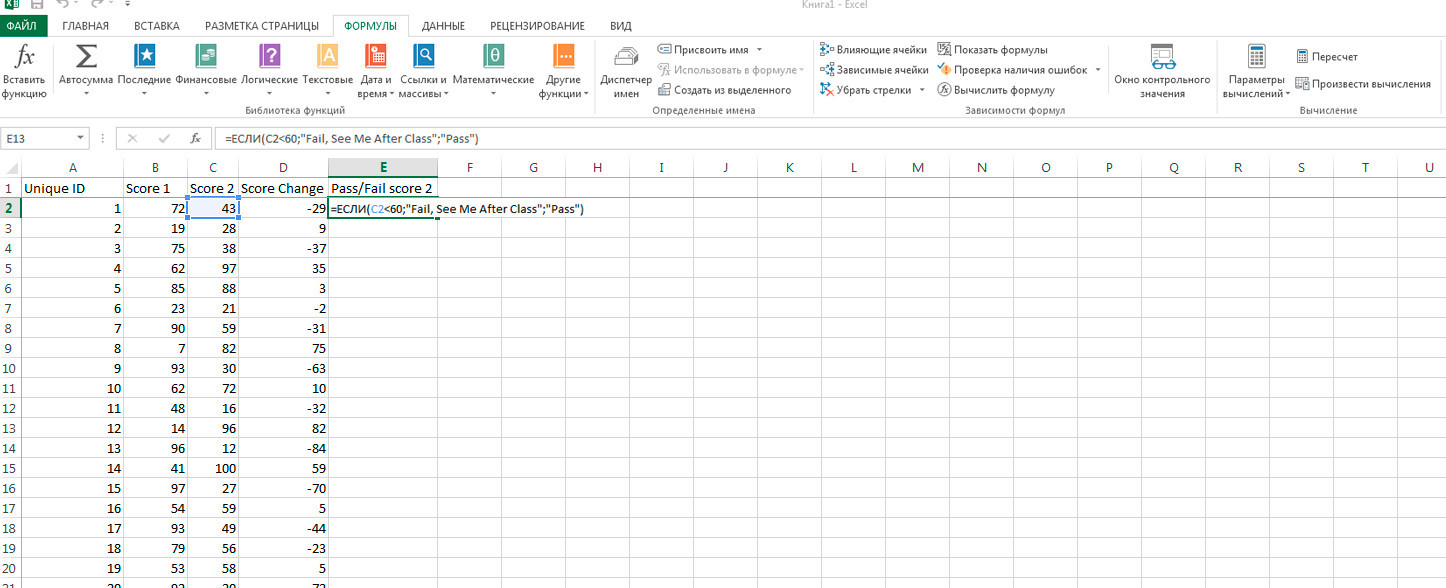Screen dimensions: 1446x588
Task: Click inside the formula bar text
Action: point(600,139)
